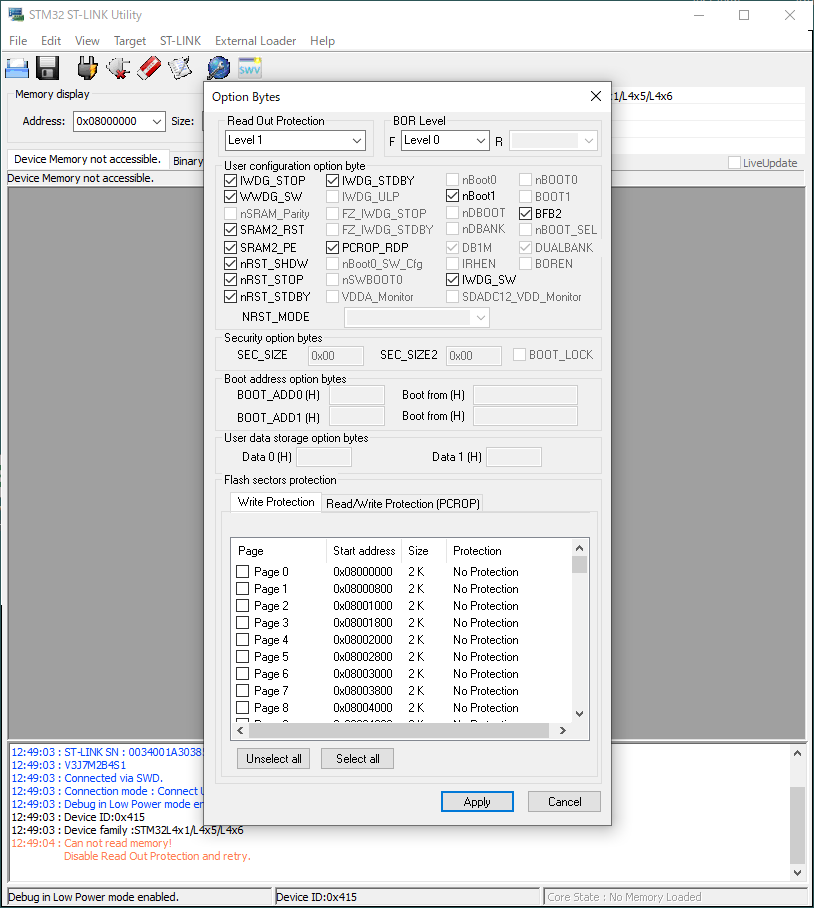
Task: Click the BOOT_ADD0 (H) input field
Action: pos(357,395)
